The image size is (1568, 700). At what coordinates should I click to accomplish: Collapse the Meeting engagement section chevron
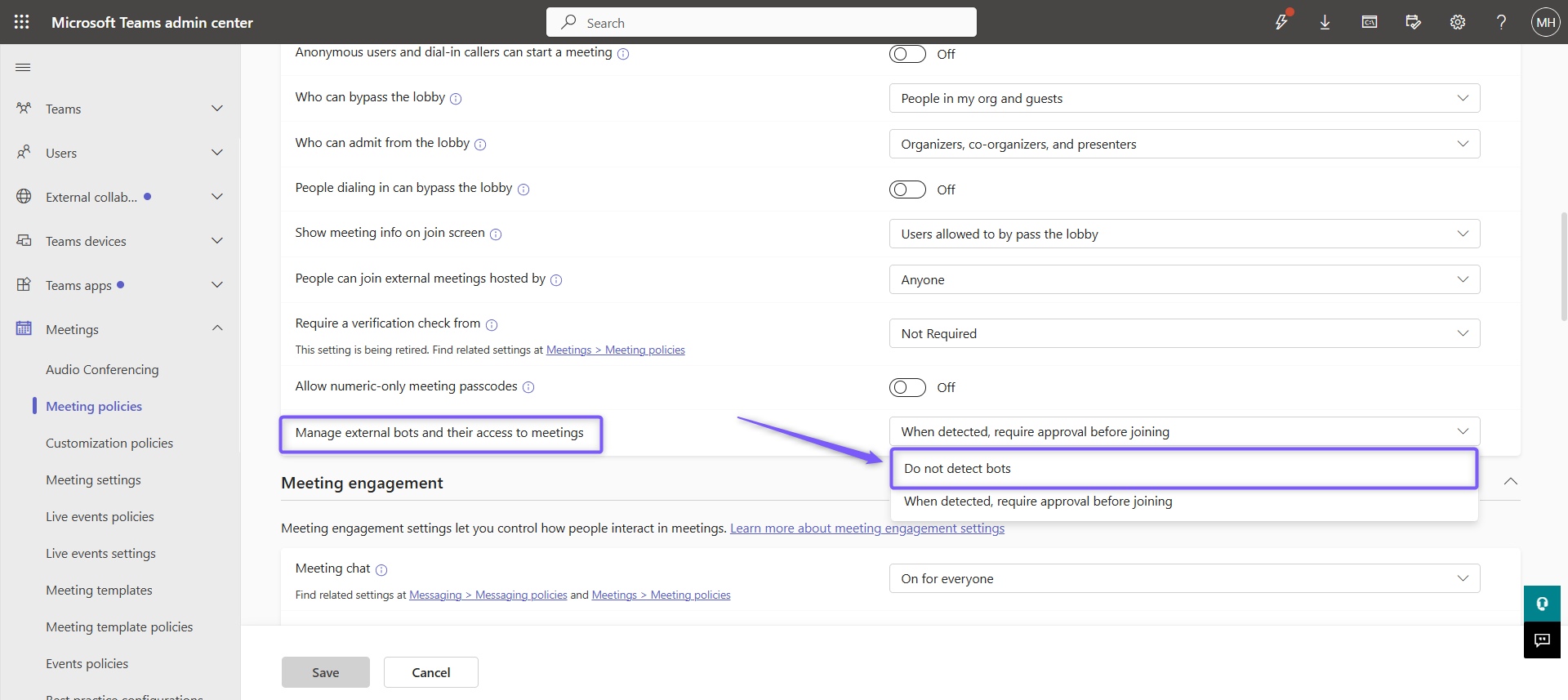pyautogui.click(x=1511, y=481)
